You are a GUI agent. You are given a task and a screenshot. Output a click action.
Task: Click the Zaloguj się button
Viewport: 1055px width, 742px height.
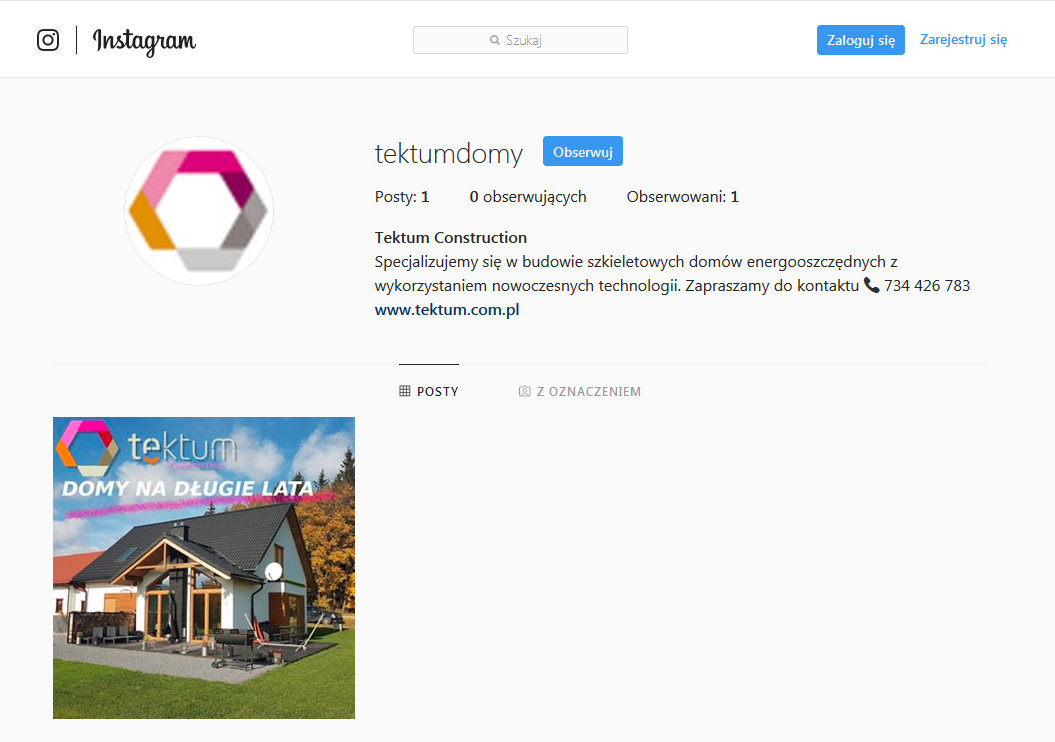861,40
